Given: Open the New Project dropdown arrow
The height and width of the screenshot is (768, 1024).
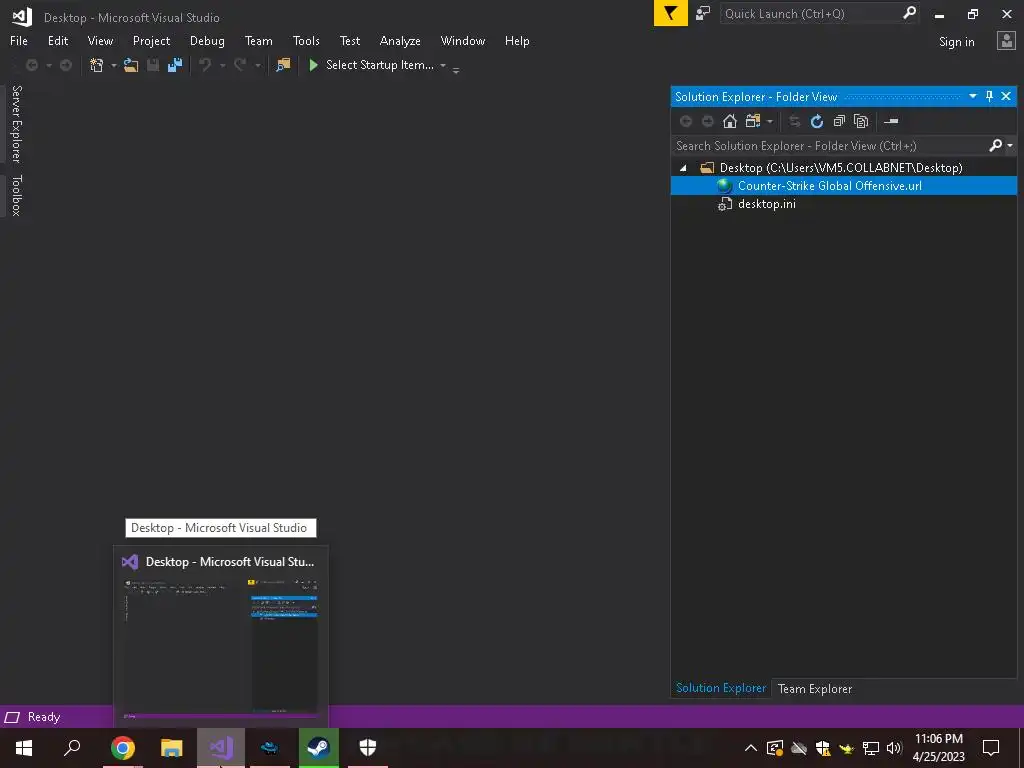Looking at the screenshot, I should [114, 66].
